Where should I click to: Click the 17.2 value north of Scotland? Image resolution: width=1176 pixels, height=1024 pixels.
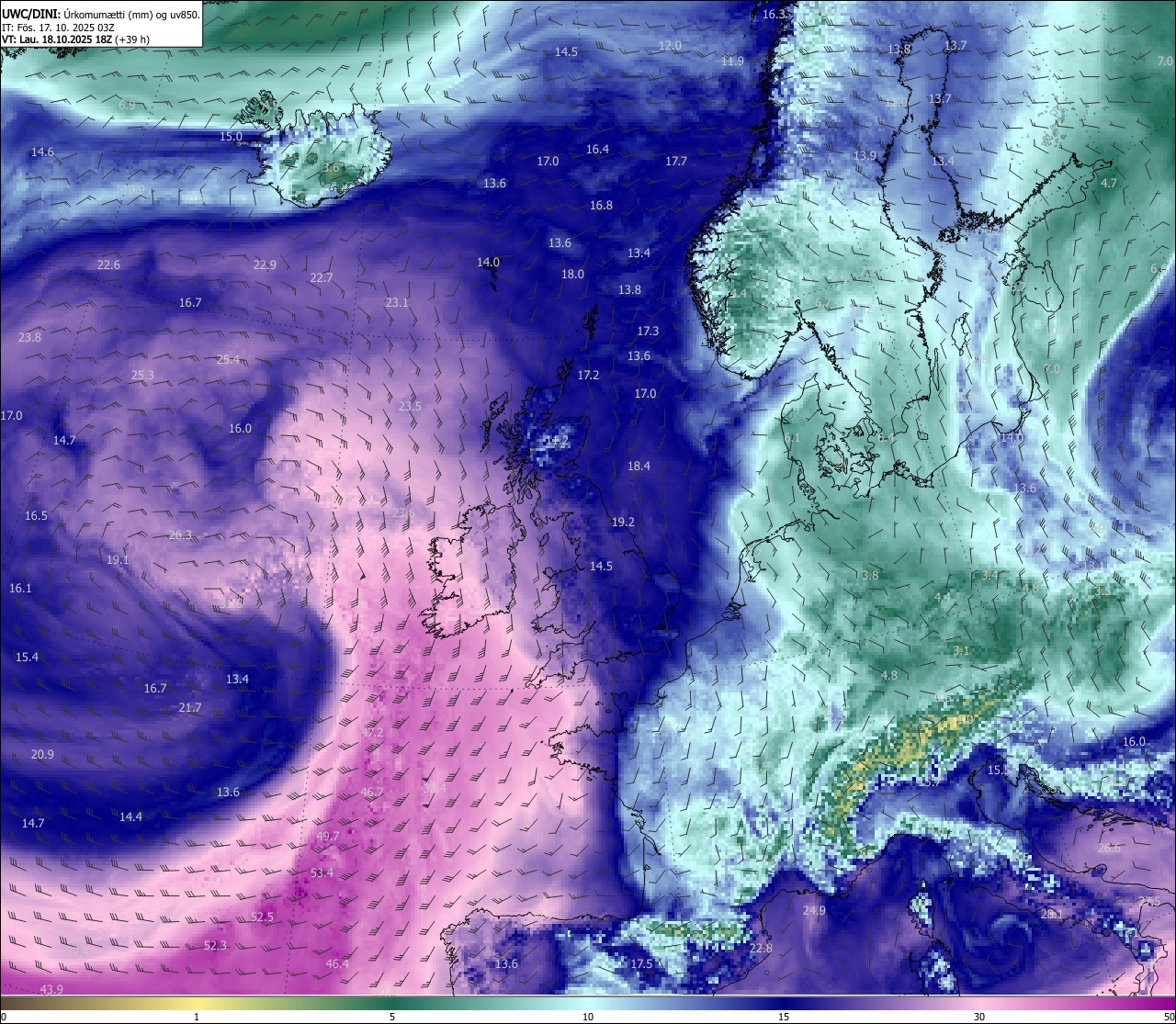[588, 375]
